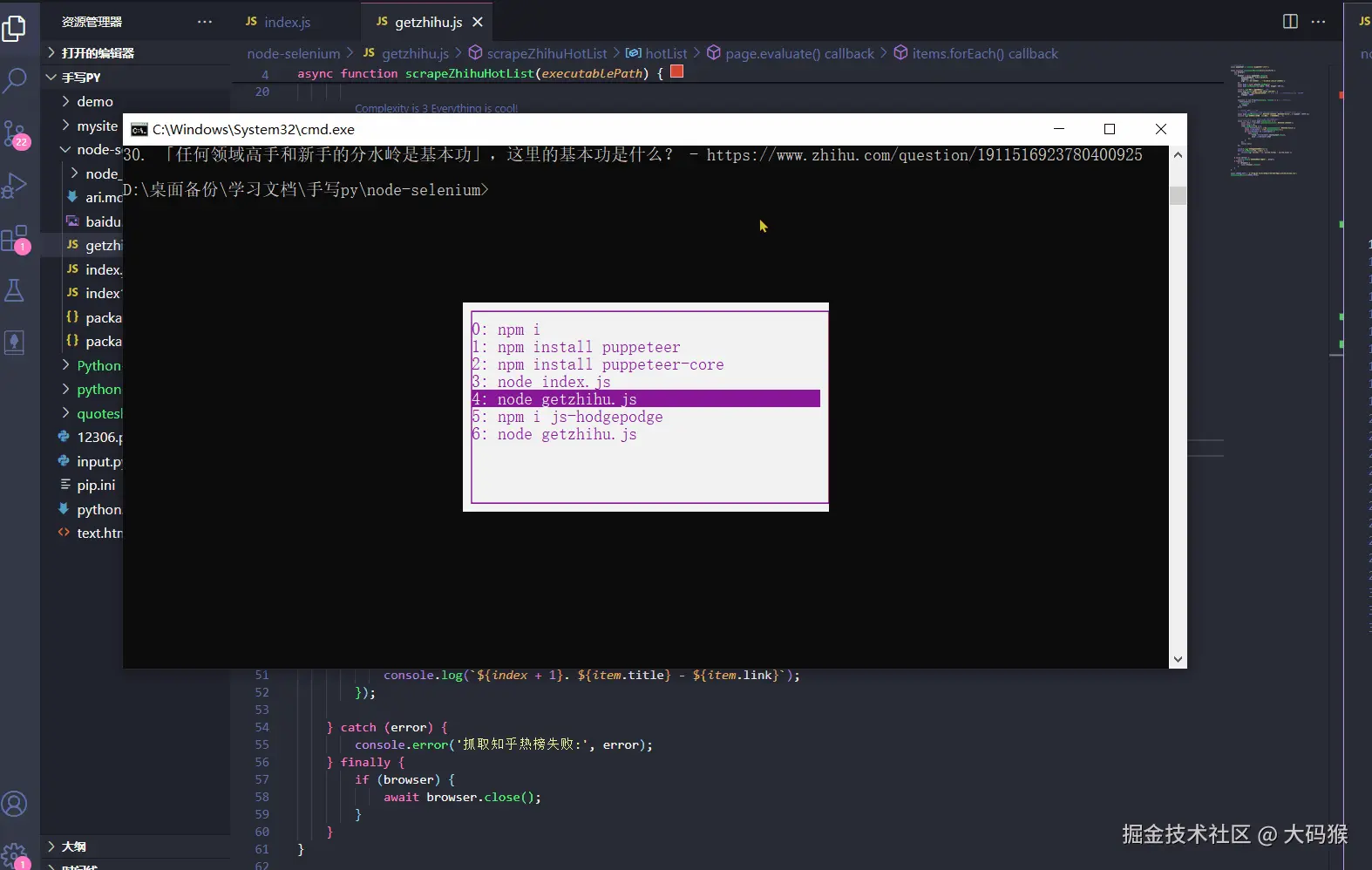Click the async function scrapeZhihuHotList sticky line

480,74
